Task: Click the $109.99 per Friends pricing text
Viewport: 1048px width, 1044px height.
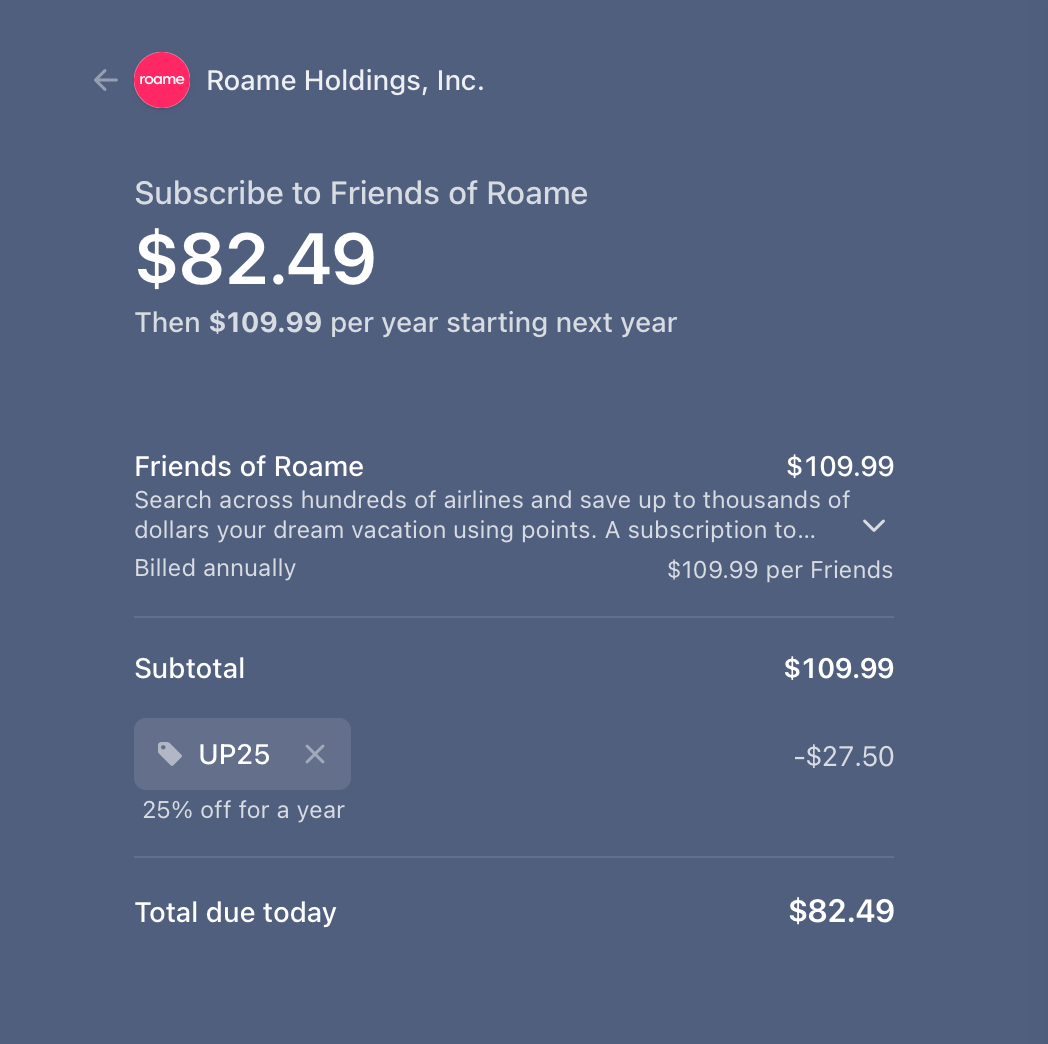Action: click(780, 569)
